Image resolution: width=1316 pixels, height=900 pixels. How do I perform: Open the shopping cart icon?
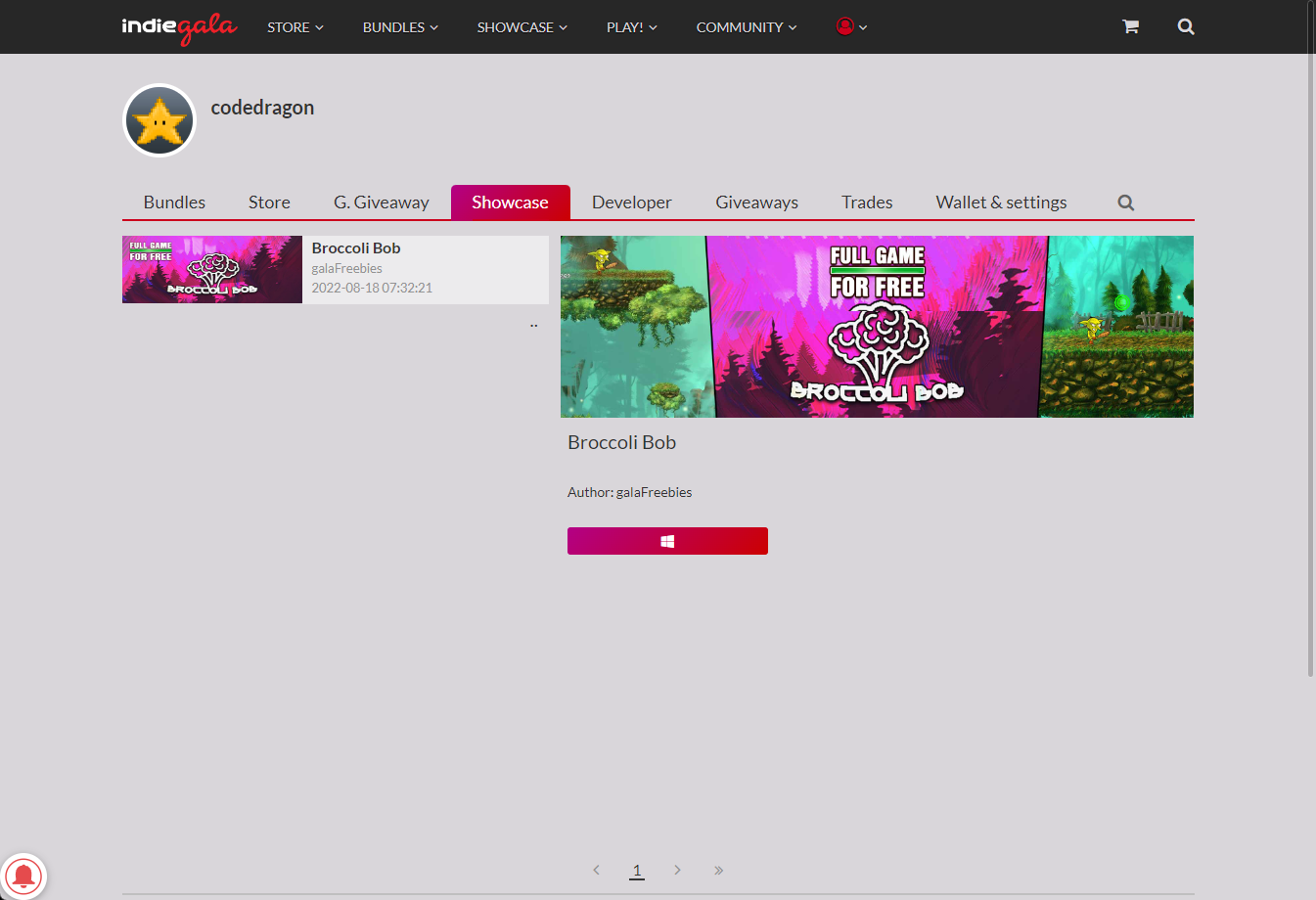(1130, 26)
